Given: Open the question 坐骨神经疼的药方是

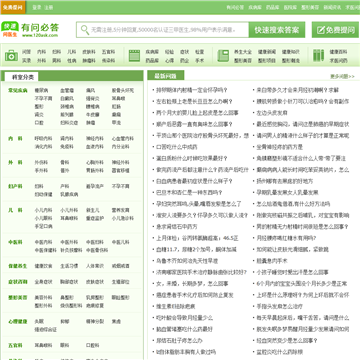Looking at the screenshot, I should pyautogui.click(x=279, y=147).
